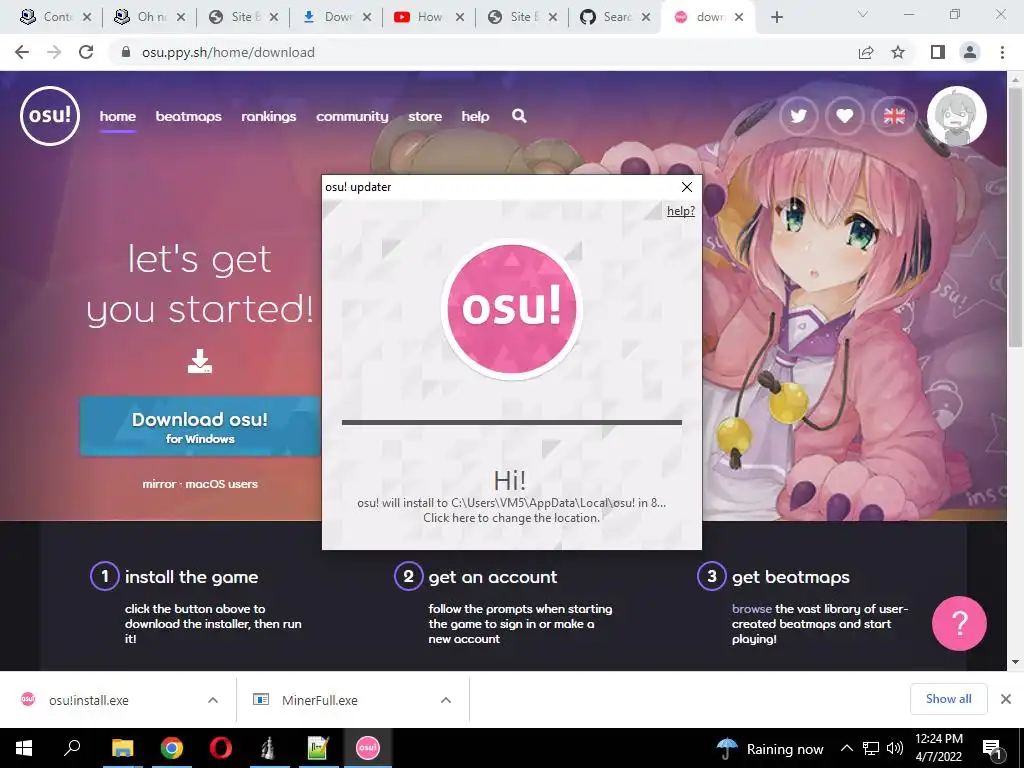Image resolution: width=1024 pixels, height=768 pixels.
Task: Close the downloads bar
Action: [1006, 699]
